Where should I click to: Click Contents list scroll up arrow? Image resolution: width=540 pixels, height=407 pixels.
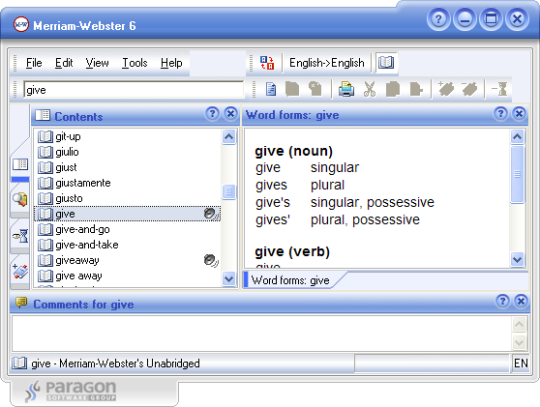(x=229, y=137)
